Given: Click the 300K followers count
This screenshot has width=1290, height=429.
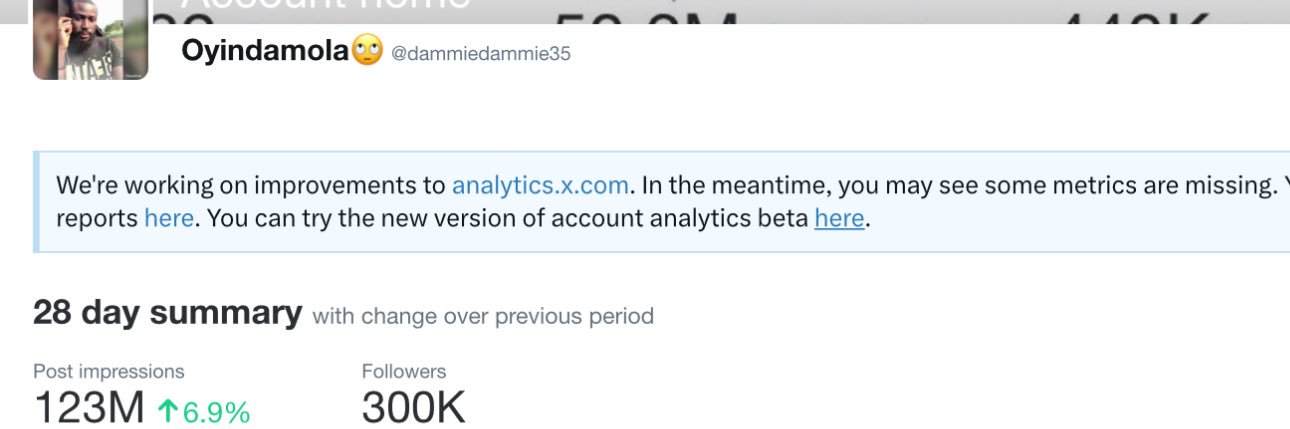Looking at the screenshot, I should click(413, 409).
